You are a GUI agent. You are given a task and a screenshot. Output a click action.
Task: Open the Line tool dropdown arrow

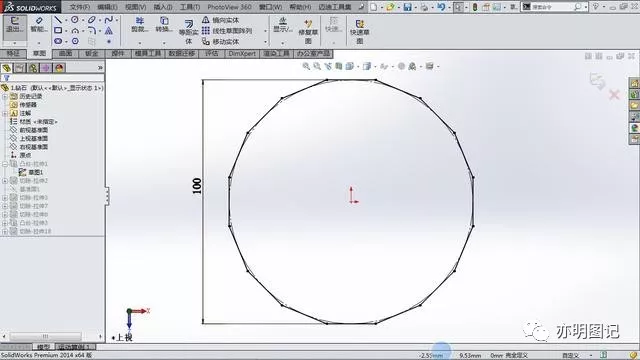(66, 20)
